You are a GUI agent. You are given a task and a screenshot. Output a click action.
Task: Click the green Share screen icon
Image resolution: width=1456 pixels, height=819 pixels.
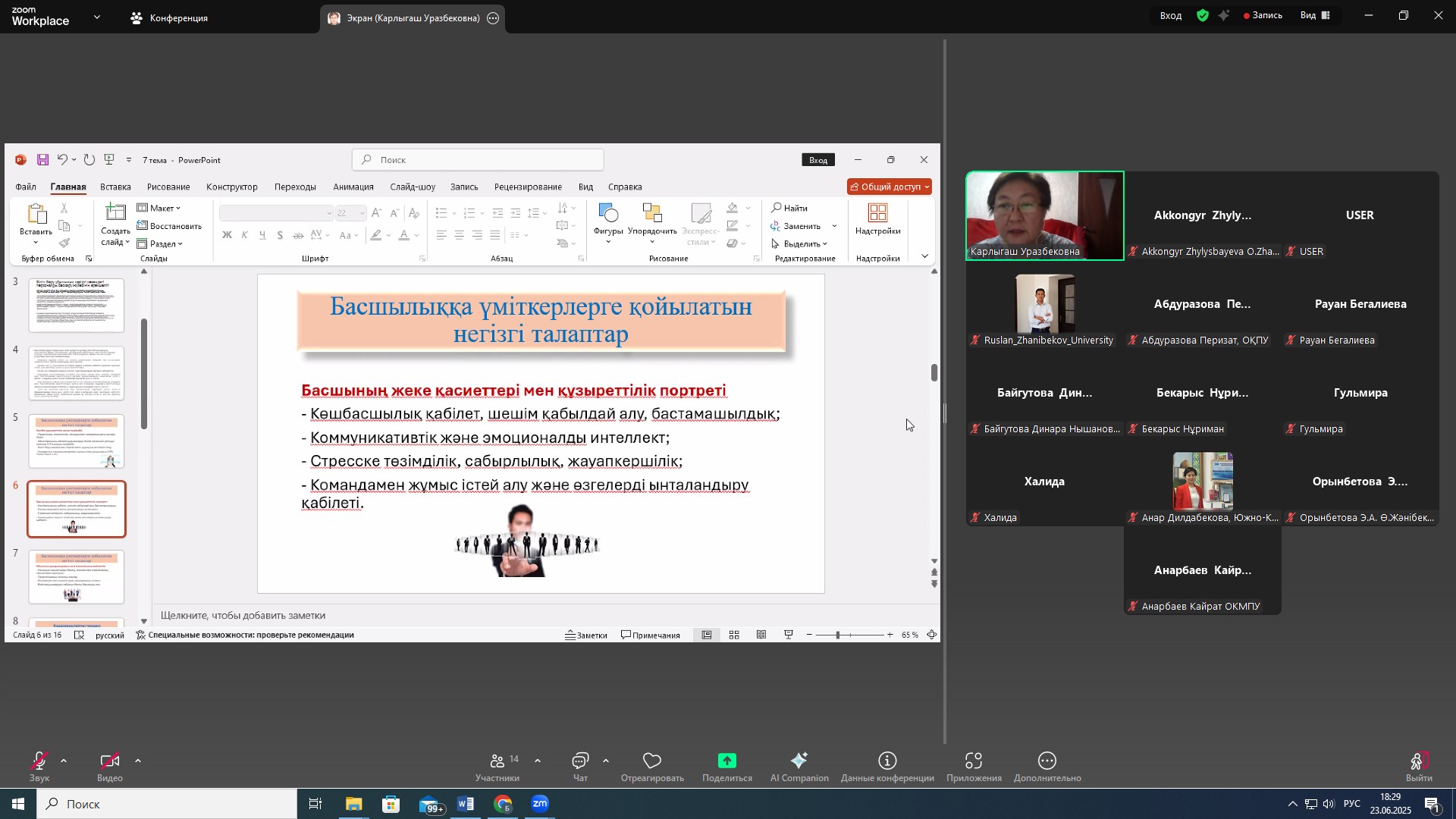[726, 761]
